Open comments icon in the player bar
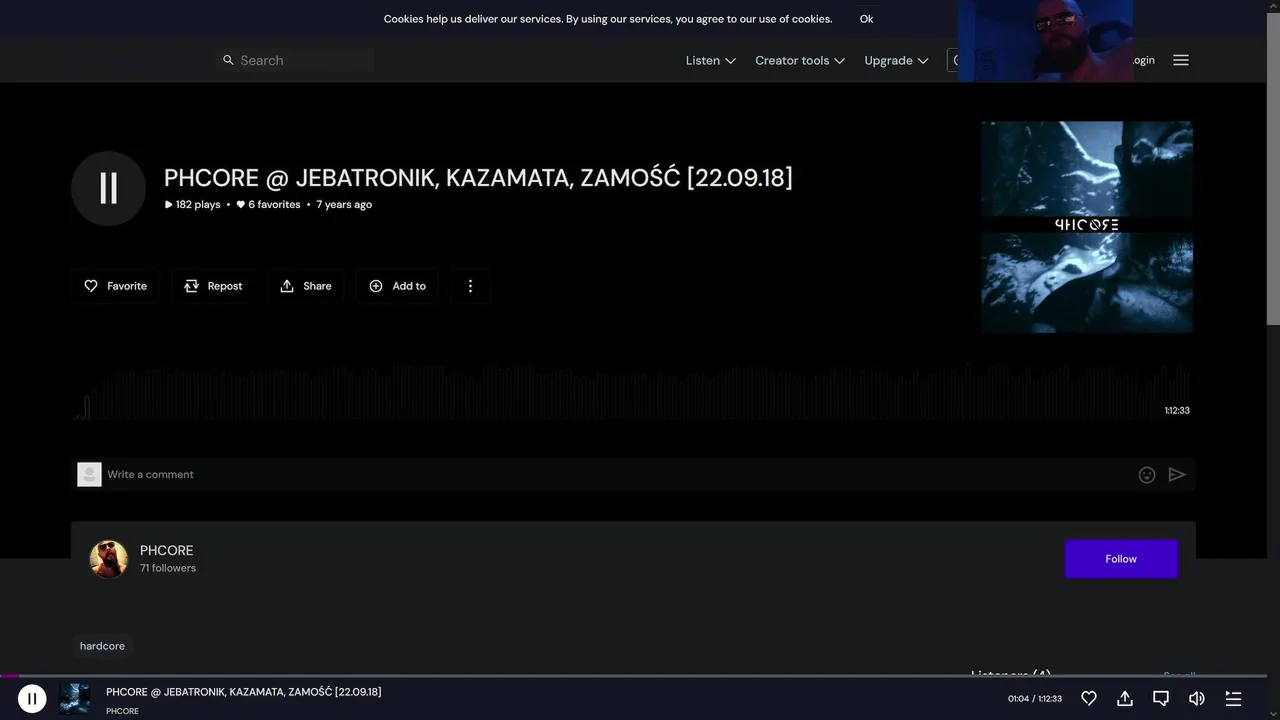The height and width of the screenshot is (720, 1280). [x=1161, y=698]
